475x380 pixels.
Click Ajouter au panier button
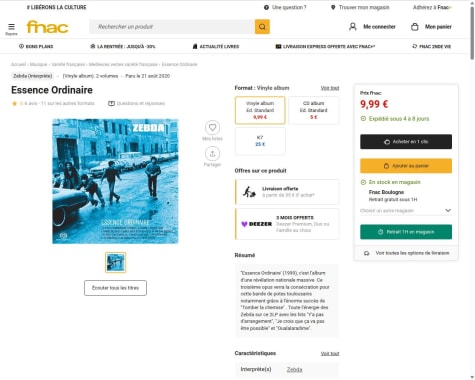pyautogui.click(x=406, y=166)
